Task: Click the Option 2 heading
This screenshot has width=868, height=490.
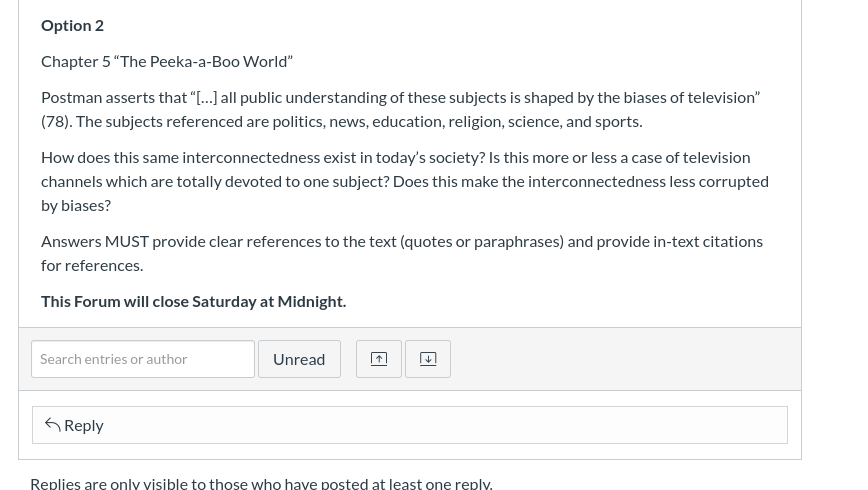Action: pos(73,25)
